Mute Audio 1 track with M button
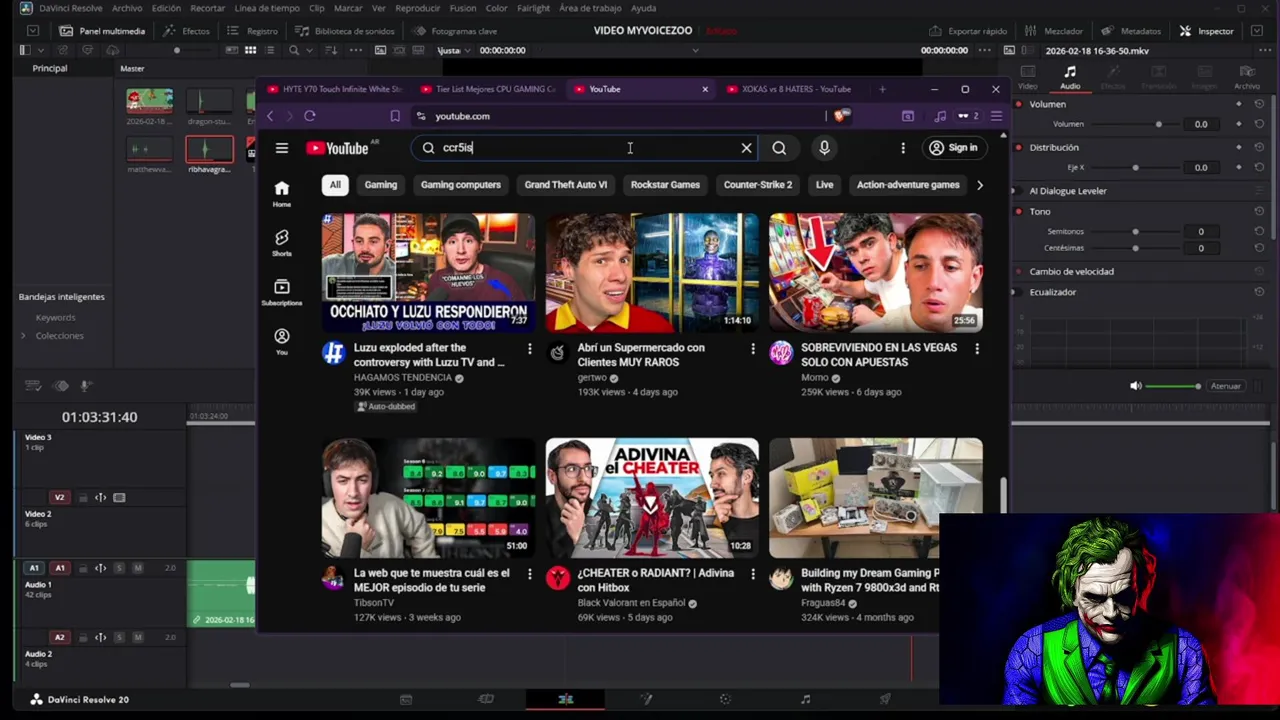Screen dimensions: 1280x720 click(x=138, y=568)
